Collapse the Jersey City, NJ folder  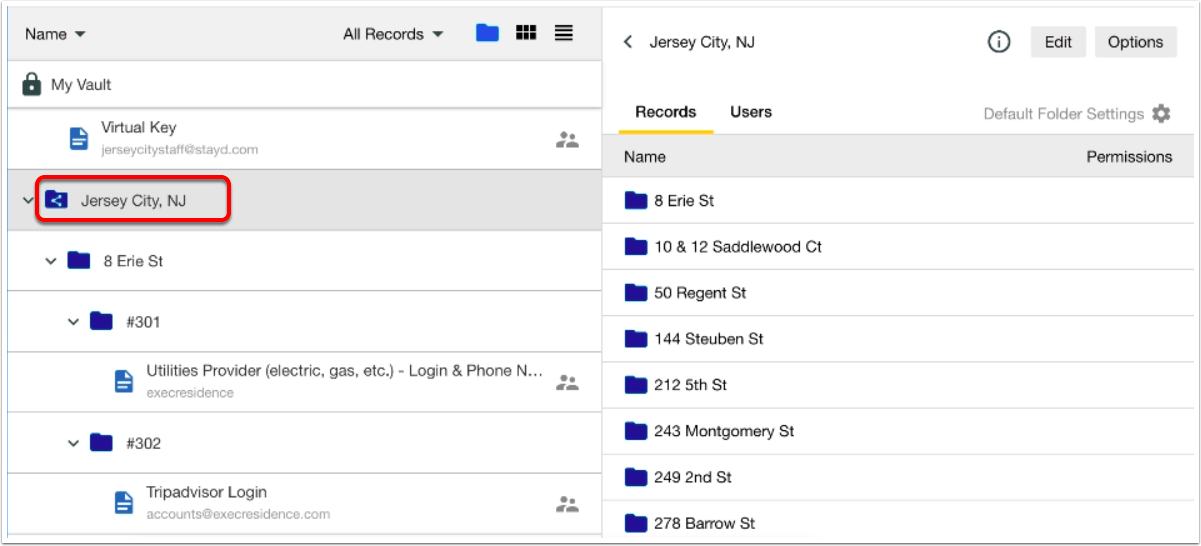pos(27,201)
